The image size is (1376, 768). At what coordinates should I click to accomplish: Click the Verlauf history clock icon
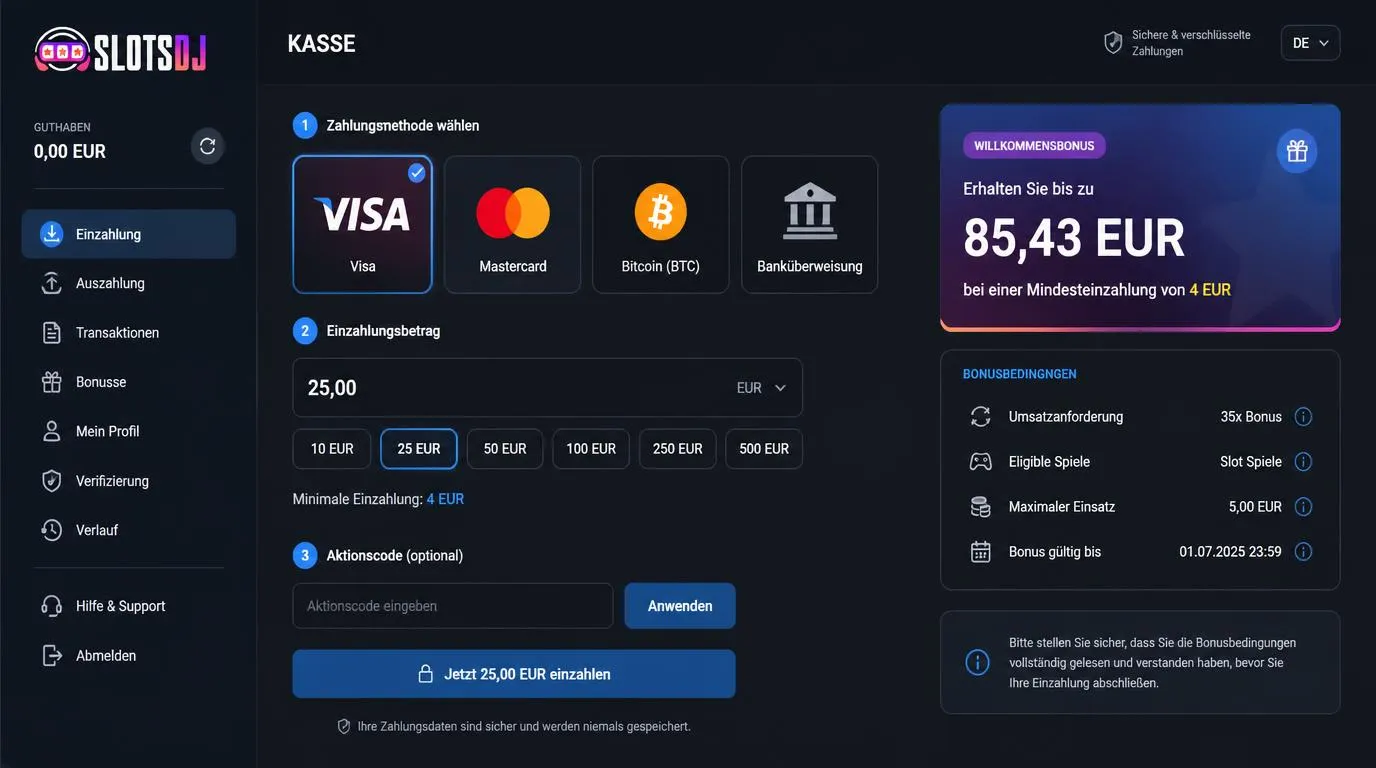click(52, 530)
